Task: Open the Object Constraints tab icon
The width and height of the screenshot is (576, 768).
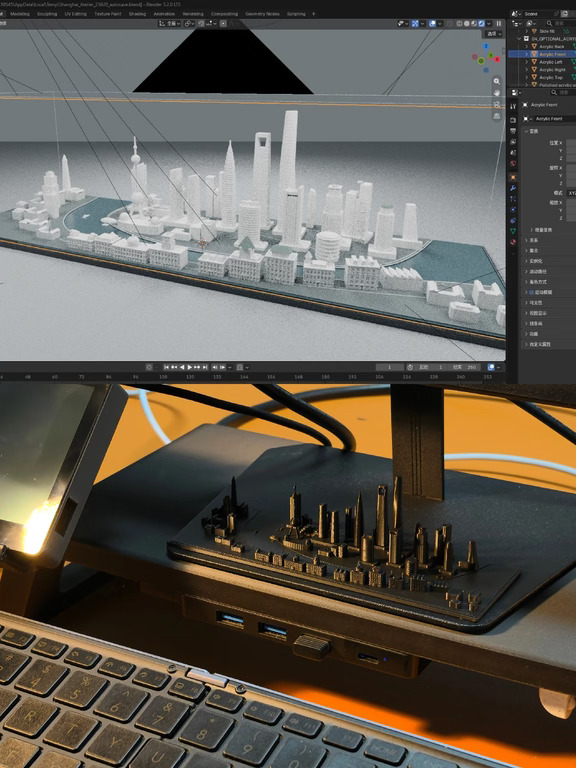Action: 513,220
